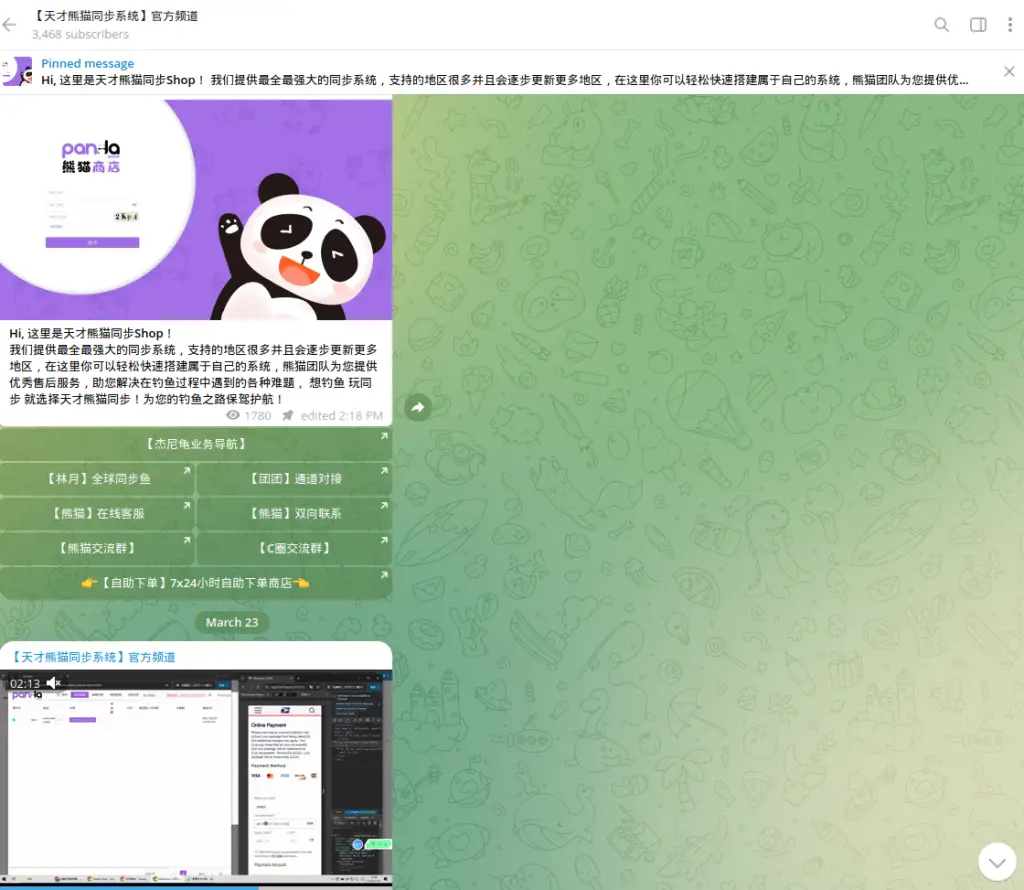Open the 【林月】全球同步鱼 link button
Image resolution: width=1024 pixels, height=890 pixels.
(97, 479)
